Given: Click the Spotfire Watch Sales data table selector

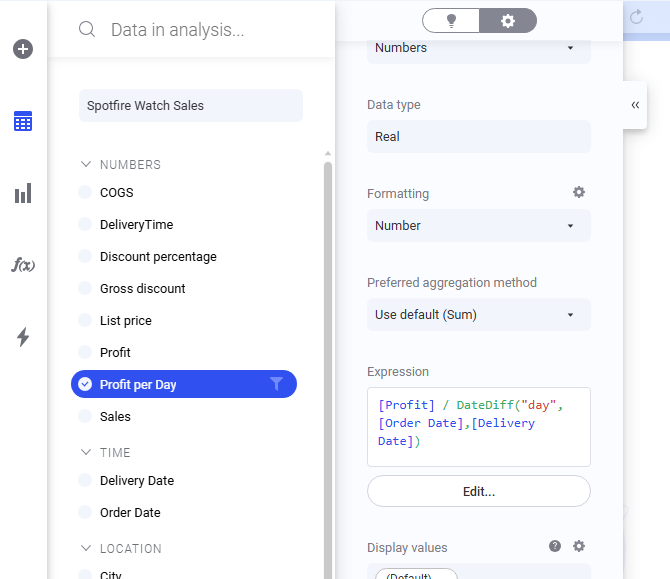Looking at the screenshot, I should click(x=190, y=105).
